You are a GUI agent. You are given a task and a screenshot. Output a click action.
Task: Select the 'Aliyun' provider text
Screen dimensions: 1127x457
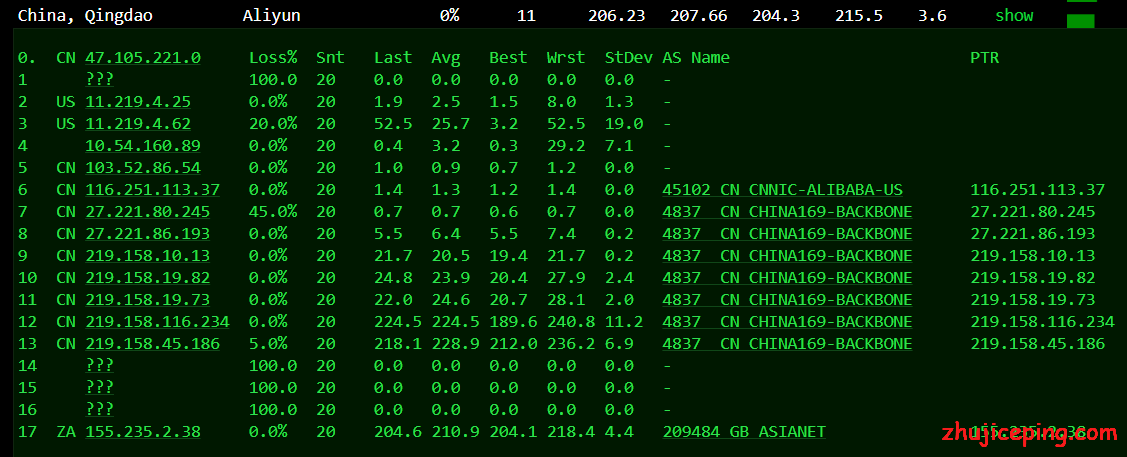pos(272,16)
